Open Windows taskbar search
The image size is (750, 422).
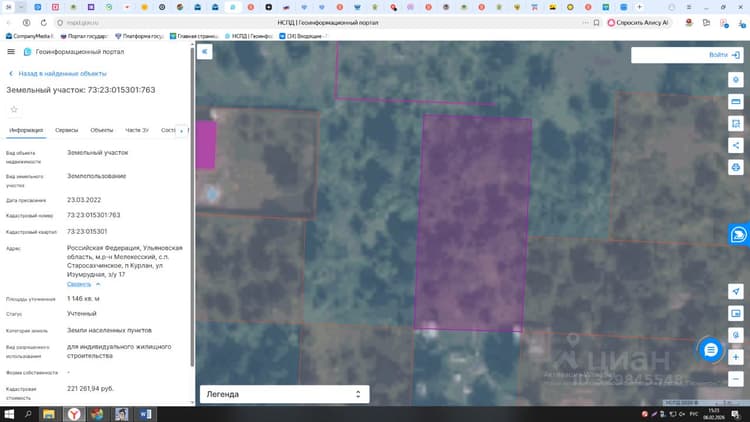(28, 414)
